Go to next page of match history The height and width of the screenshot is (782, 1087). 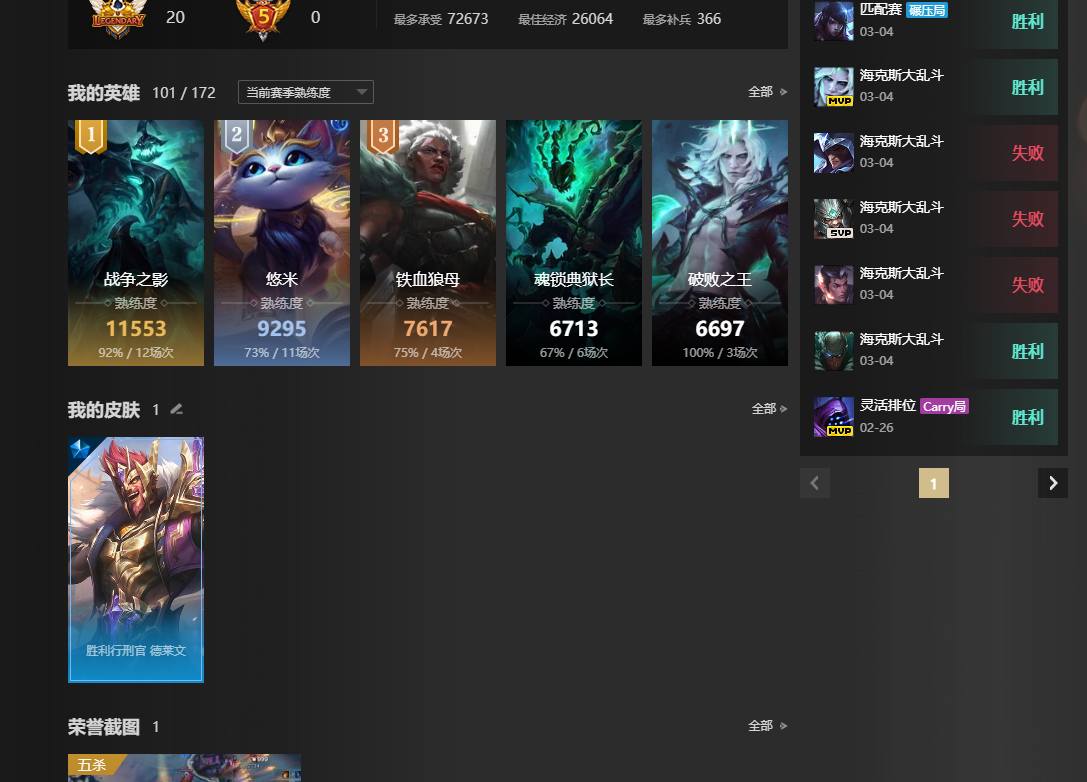(1052, 483)
